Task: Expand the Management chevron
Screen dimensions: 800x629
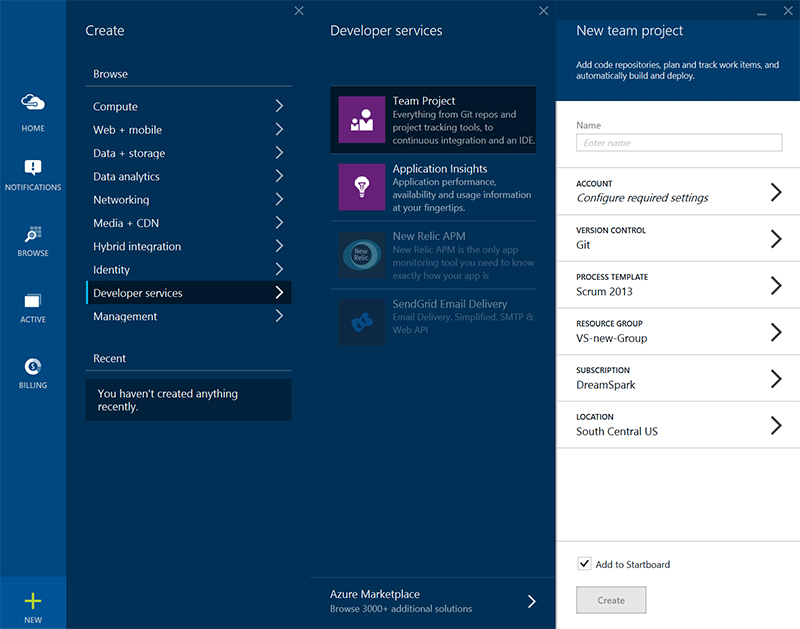Action: pos(279,316)
